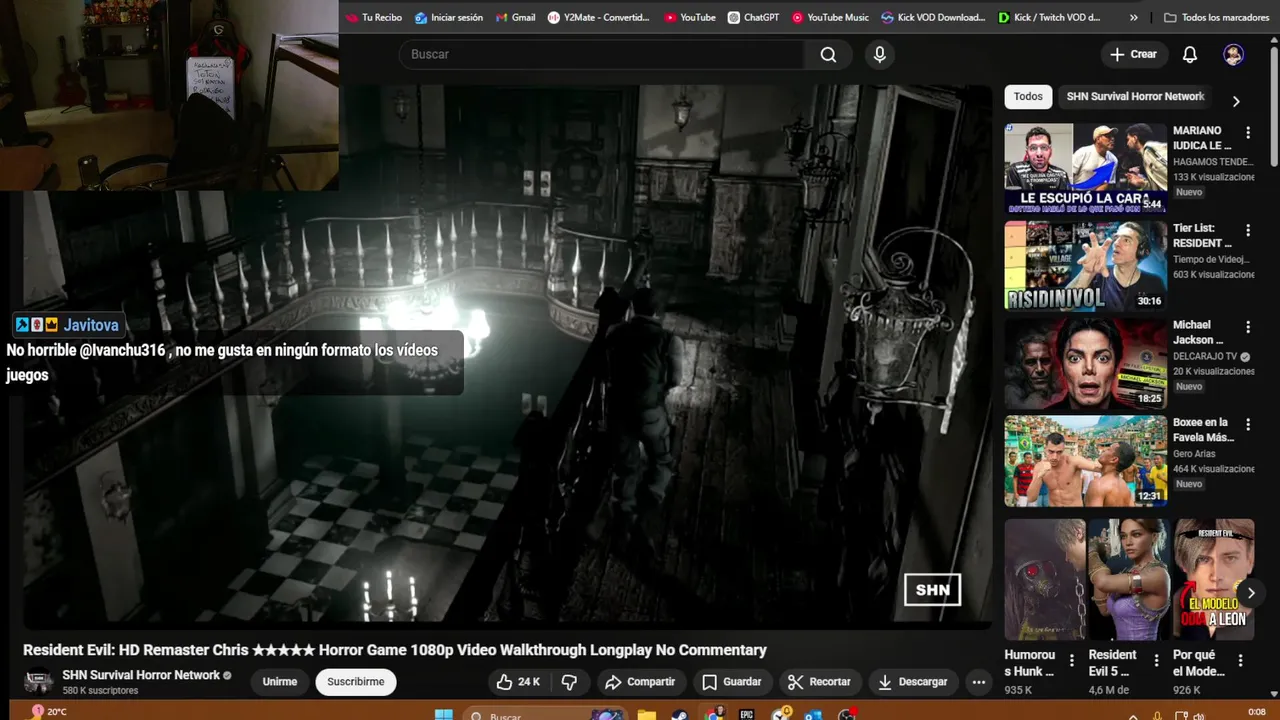Open Outlook from taskbar
Screen dimensions: 1280x720
(x=812, y=715)
